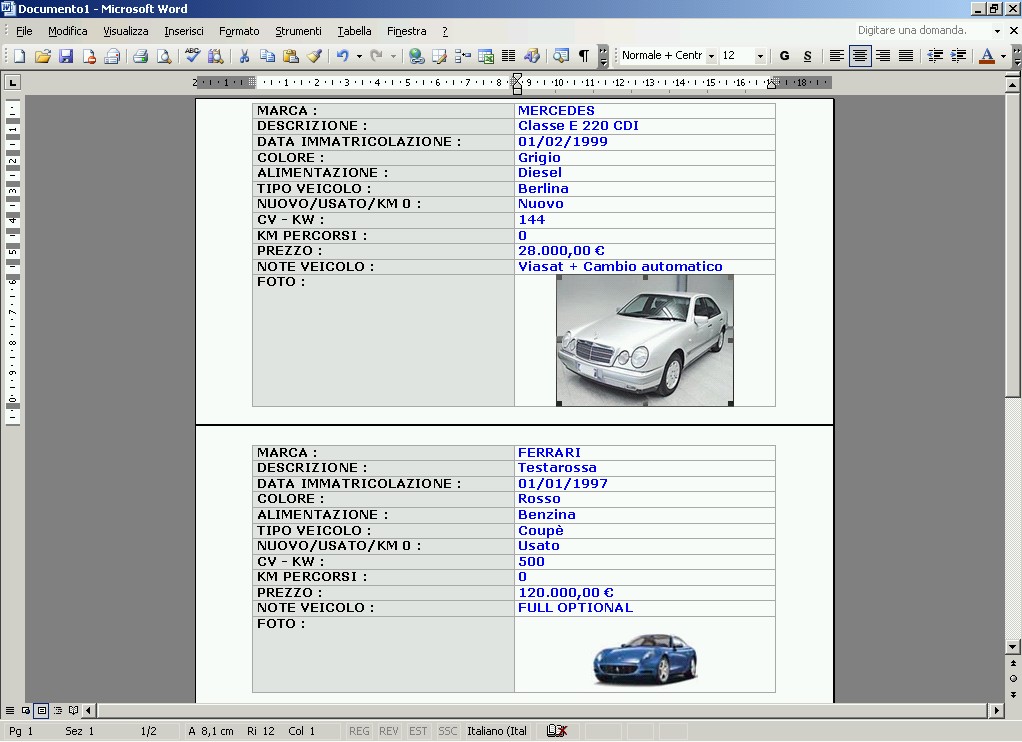This screenshot has width=1022, height=742.
Task: Open the 'Digitare una domanda' dropdown arrow
Action: (997, 31)
